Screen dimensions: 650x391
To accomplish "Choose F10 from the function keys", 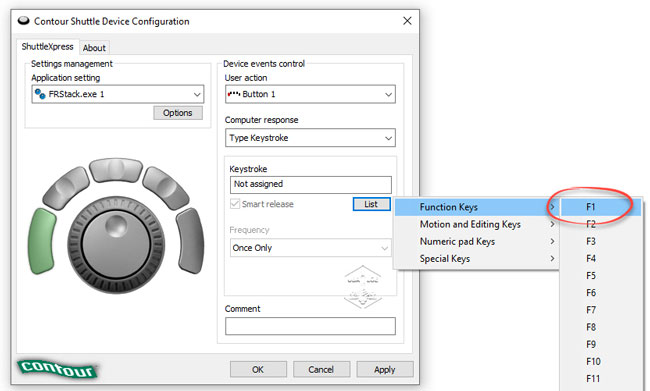I will (601, 362).
